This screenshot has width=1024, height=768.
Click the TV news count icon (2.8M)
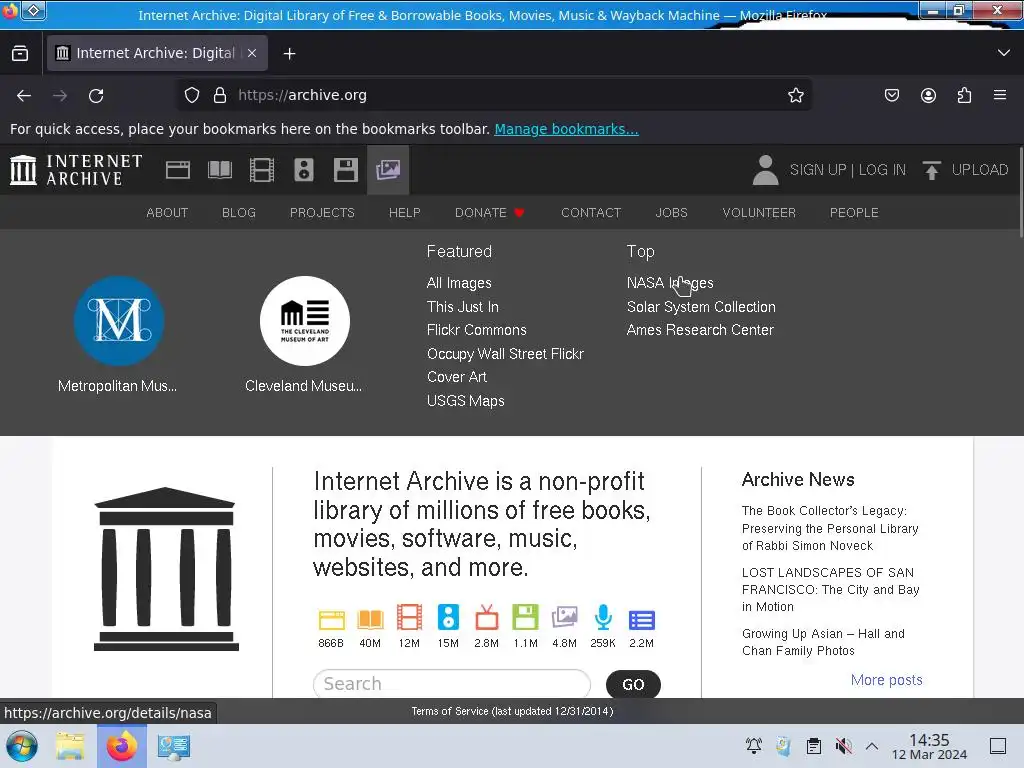point(487,617)
